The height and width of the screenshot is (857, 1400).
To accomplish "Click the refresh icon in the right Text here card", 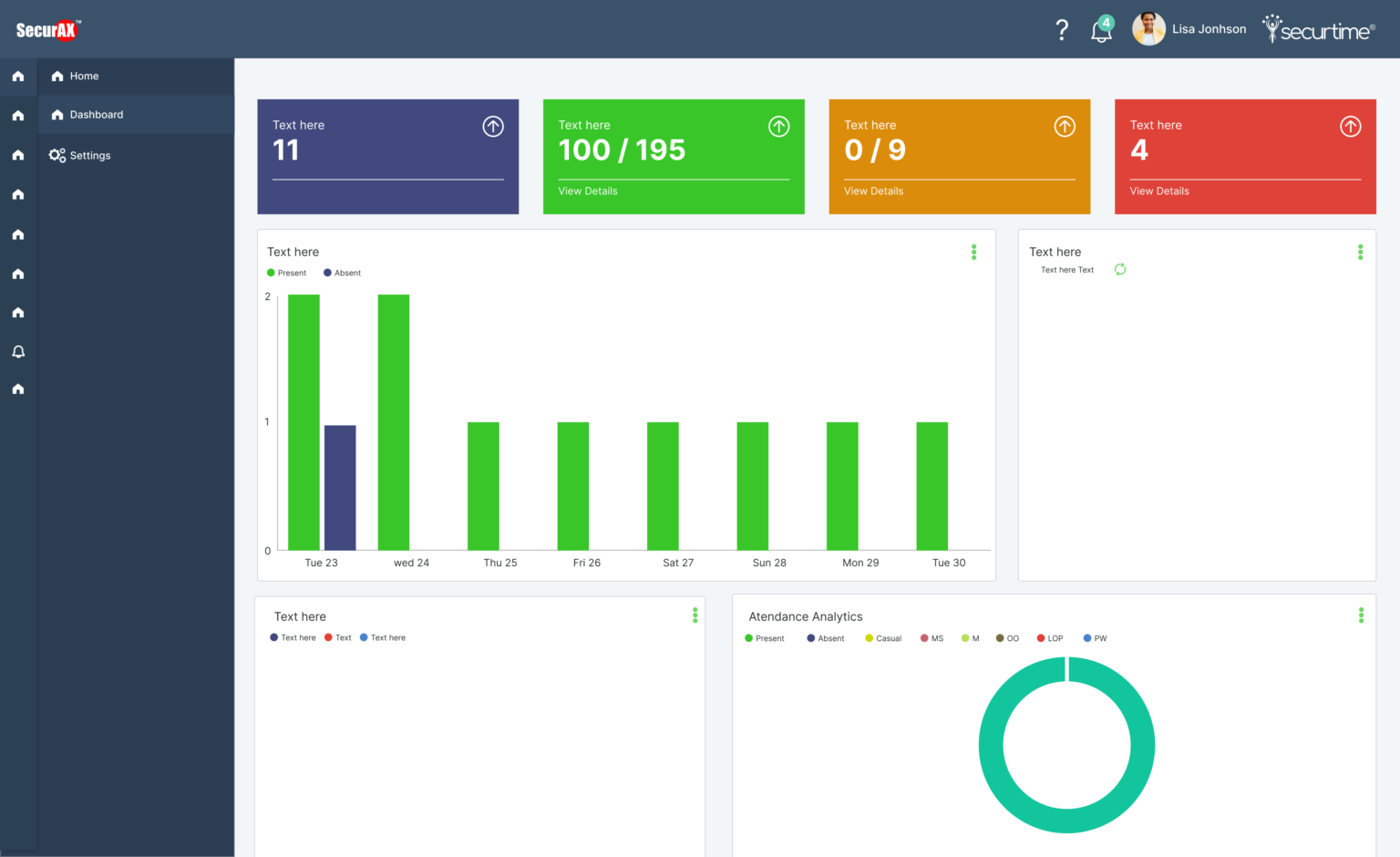I will 1119,269.
